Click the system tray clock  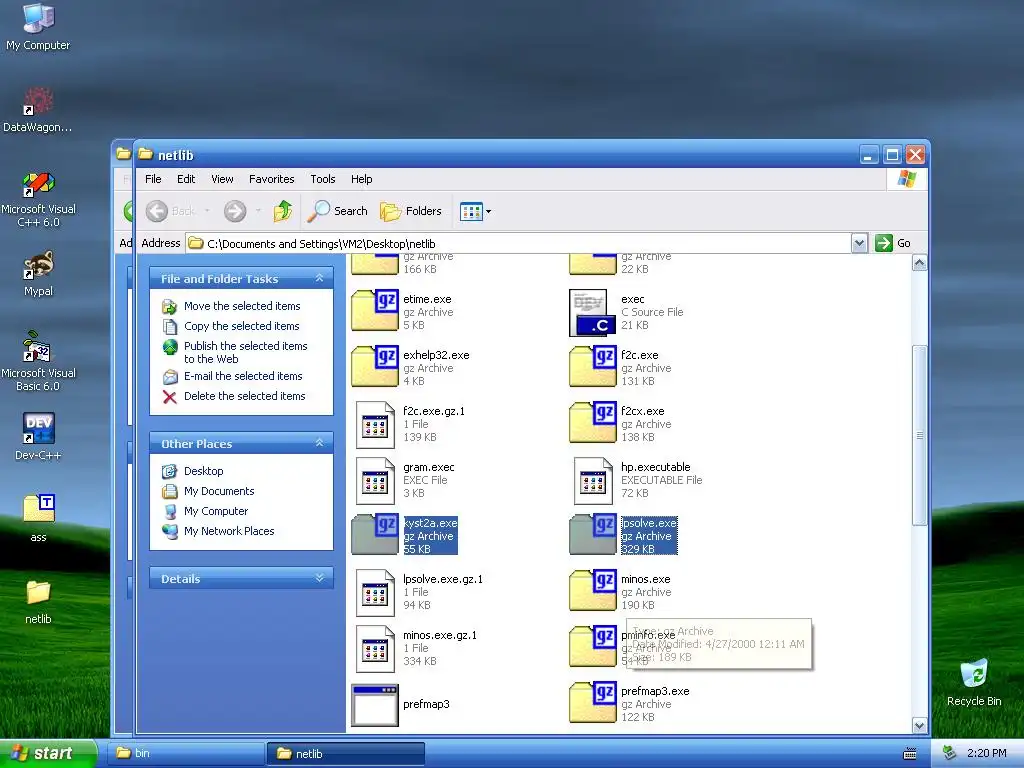coord(987,754)
